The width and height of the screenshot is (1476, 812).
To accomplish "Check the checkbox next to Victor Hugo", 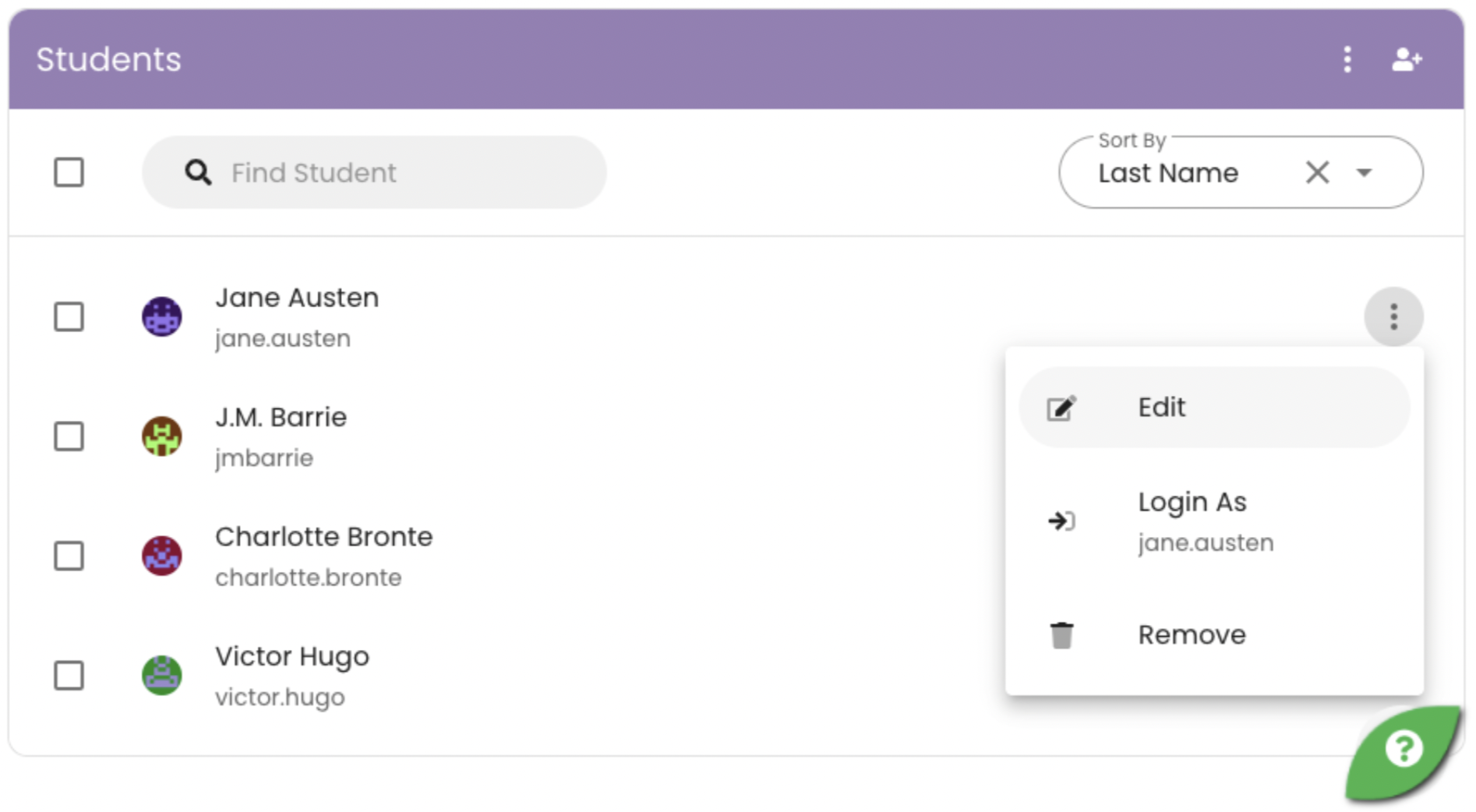I will point(69,675).
